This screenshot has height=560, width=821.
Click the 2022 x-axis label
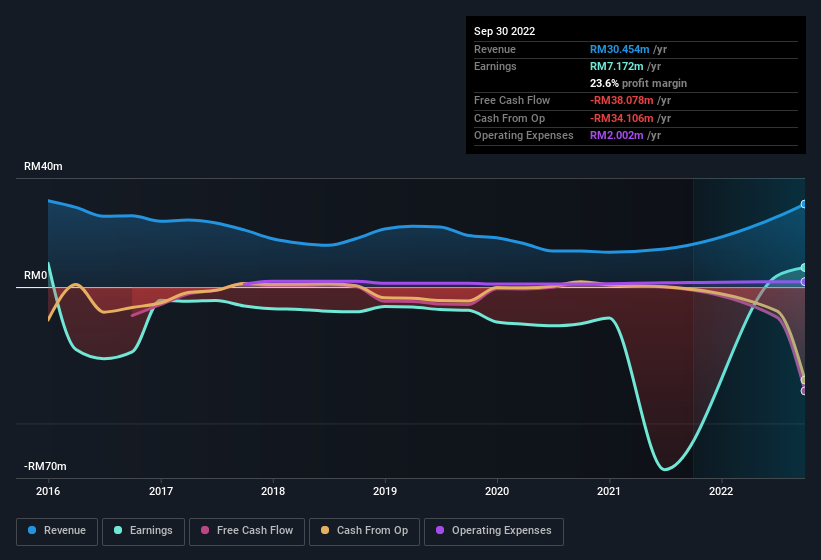coord(721,491)
